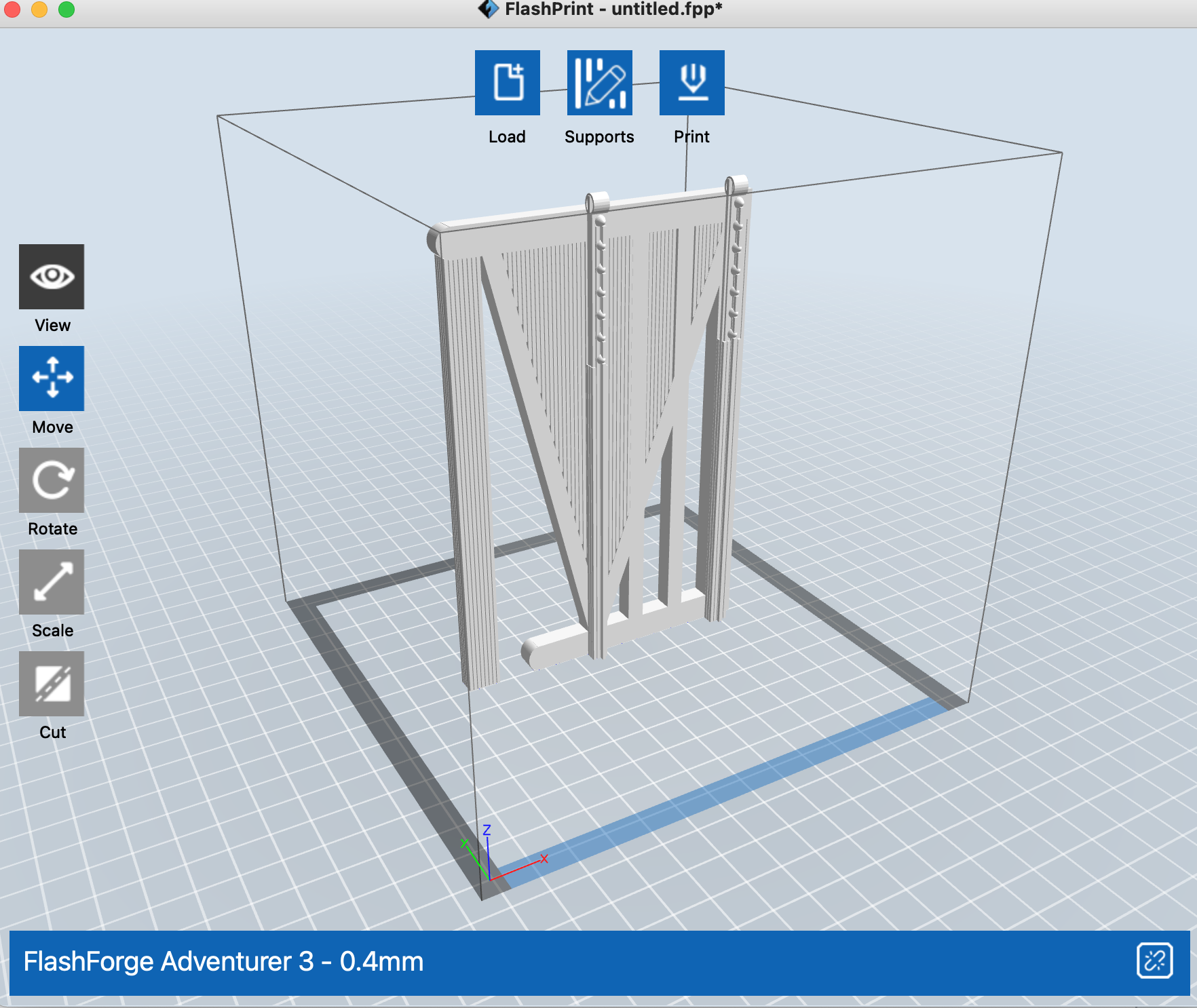Click the 'Load' text label
The width and height of the screenshot is (1197, 1008).
point(507,137)
